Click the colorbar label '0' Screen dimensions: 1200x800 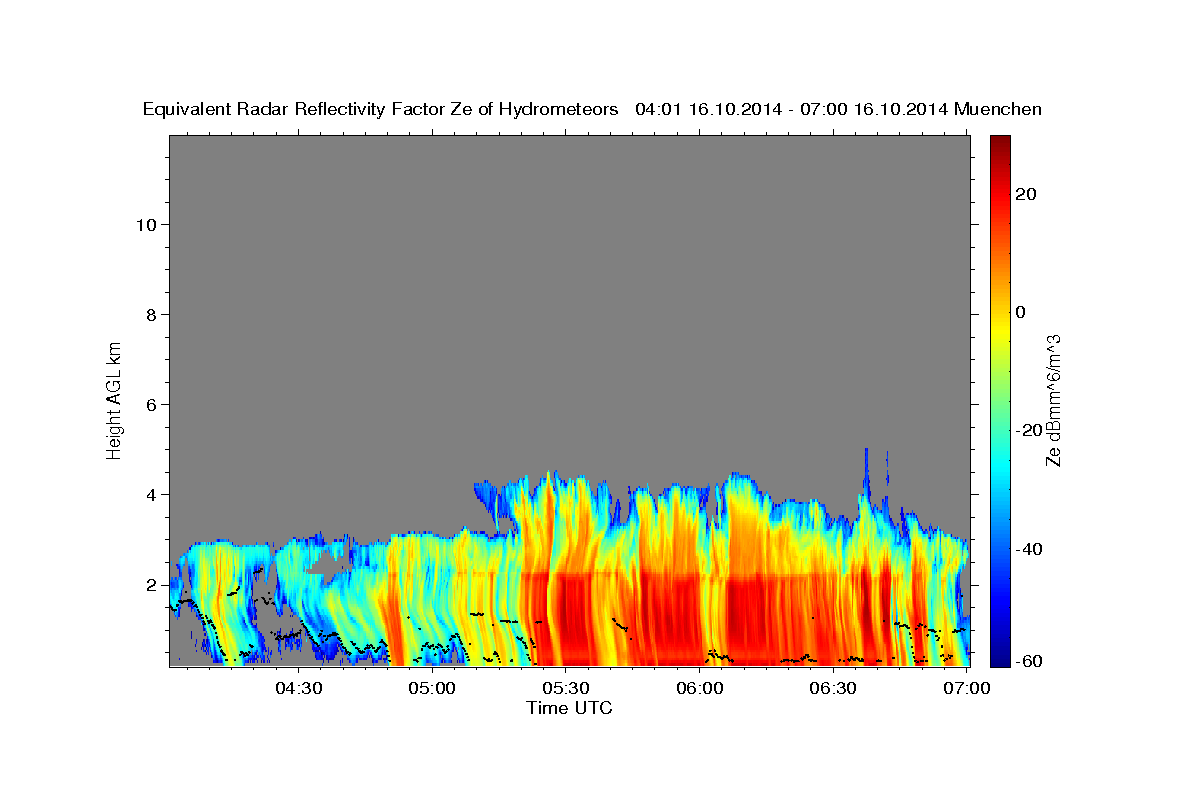(1020, 312)
